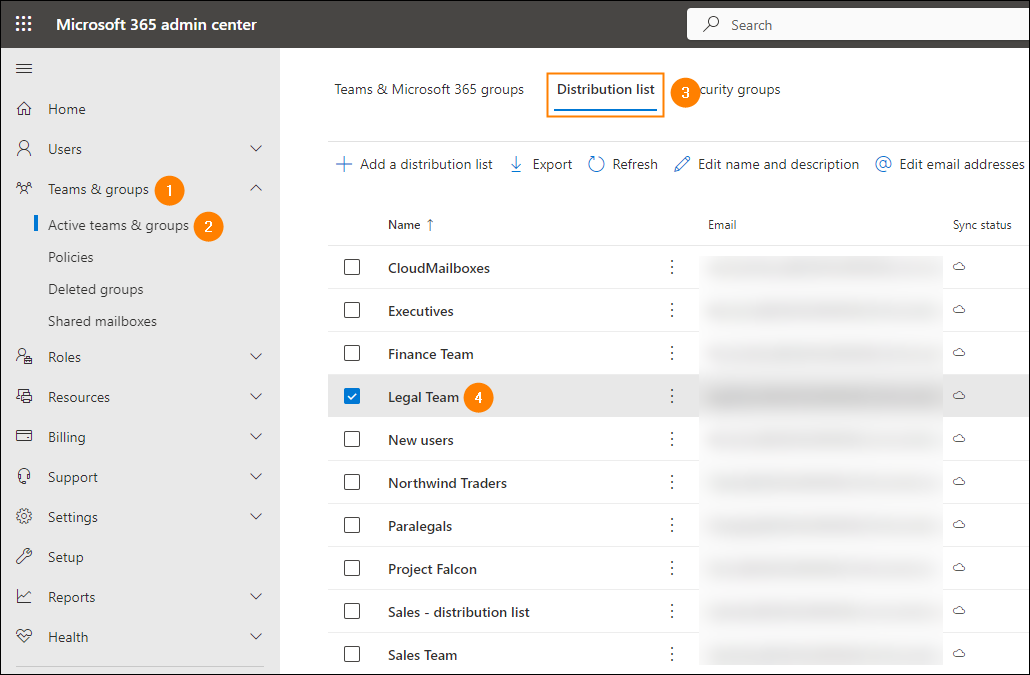Click the search magnifier icon
This screenshot has height=675, width=1030.
point(711,24)
